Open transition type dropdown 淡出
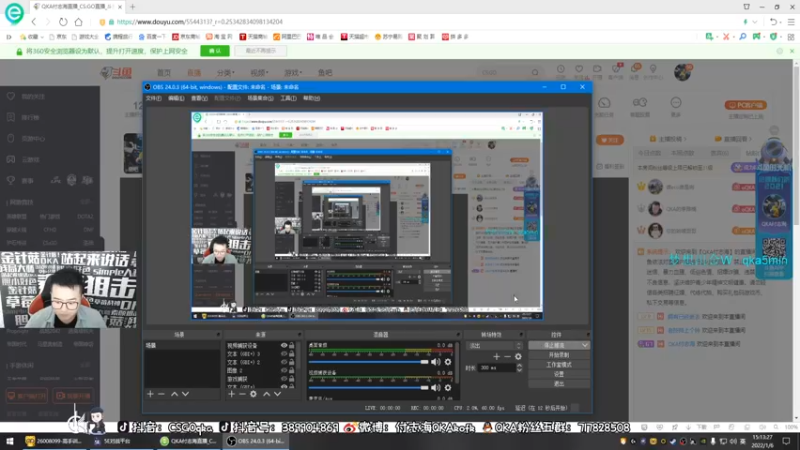The height and width of the screenshot is (450, 800). [494, 345]
